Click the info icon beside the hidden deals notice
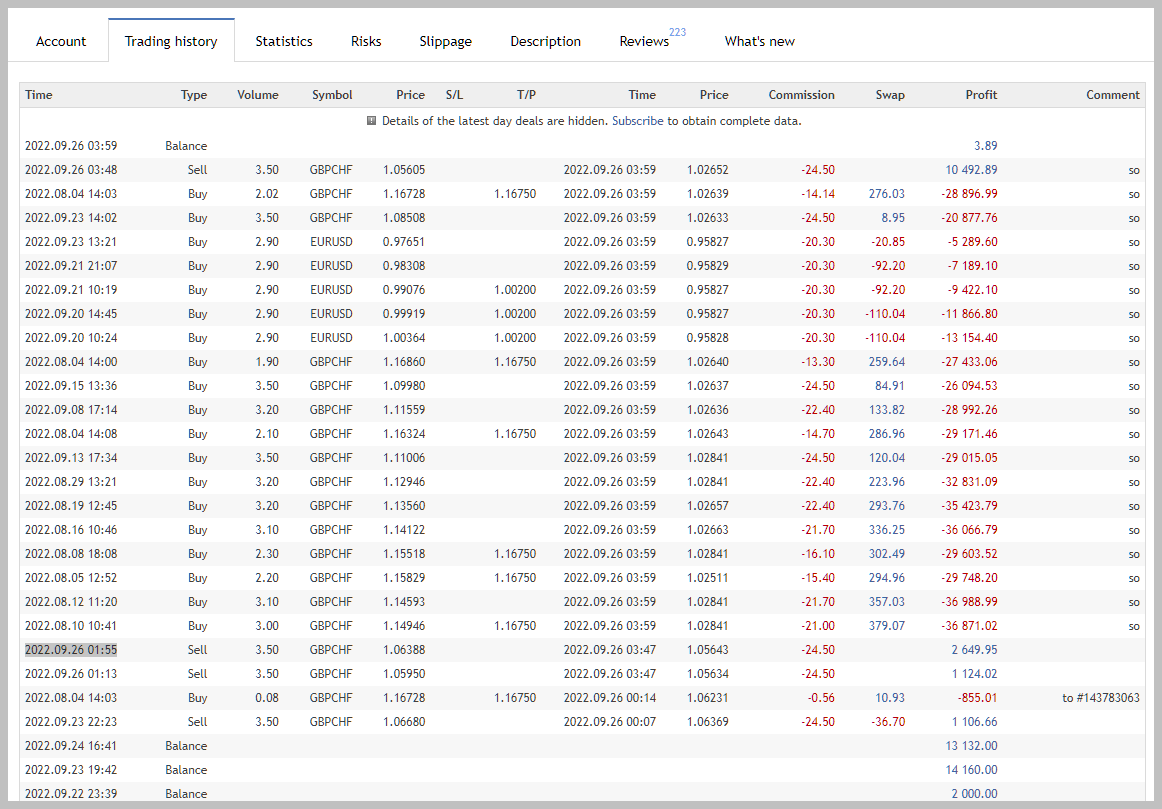The image size is (1162, 809). pos(371,121)
